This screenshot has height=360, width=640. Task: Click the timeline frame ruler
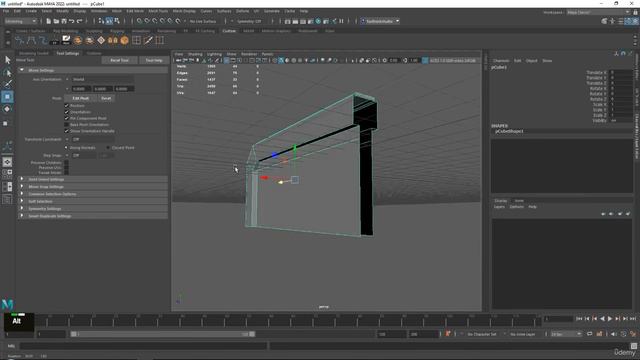point(289,321)
